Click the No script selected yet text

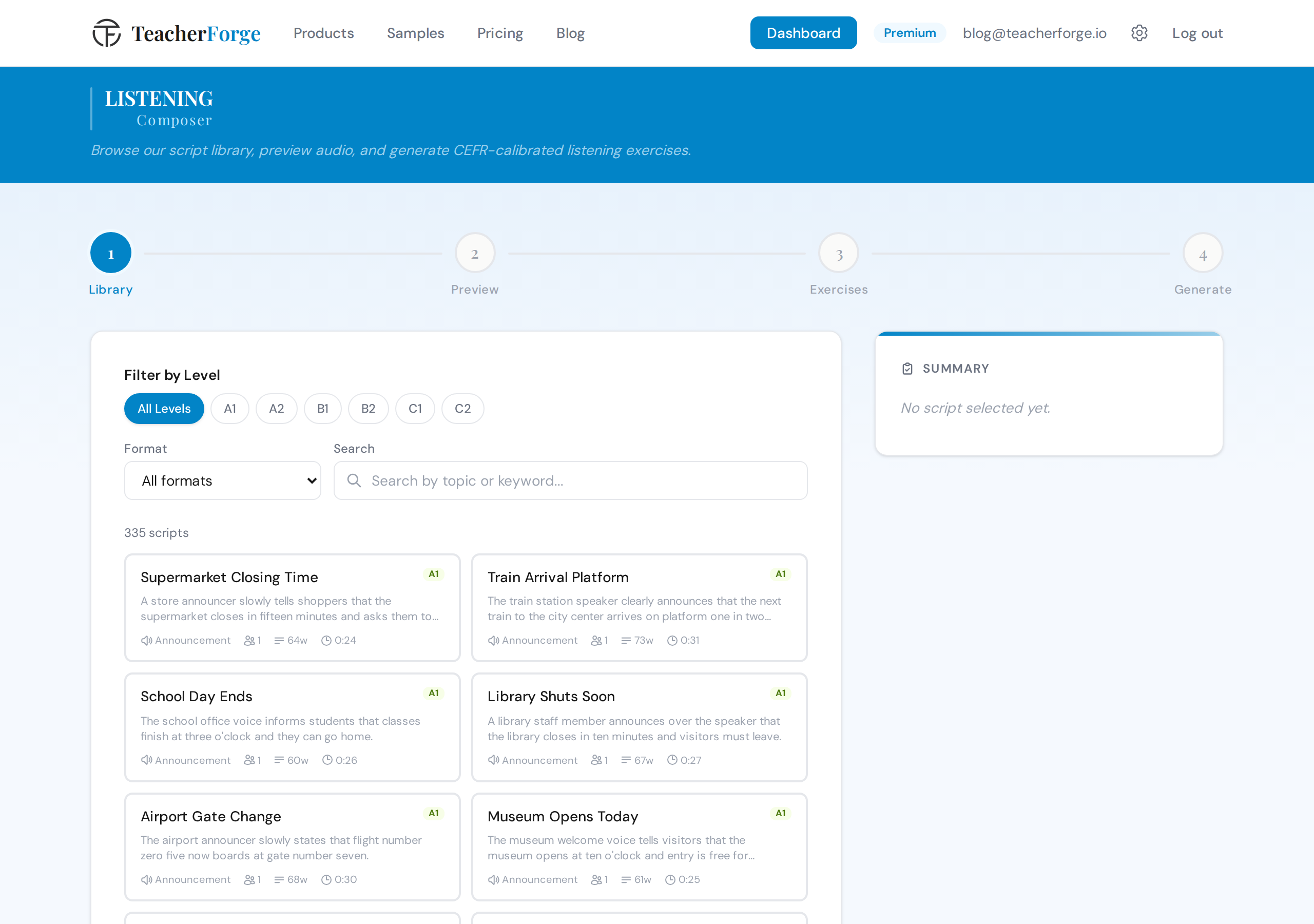975,408
